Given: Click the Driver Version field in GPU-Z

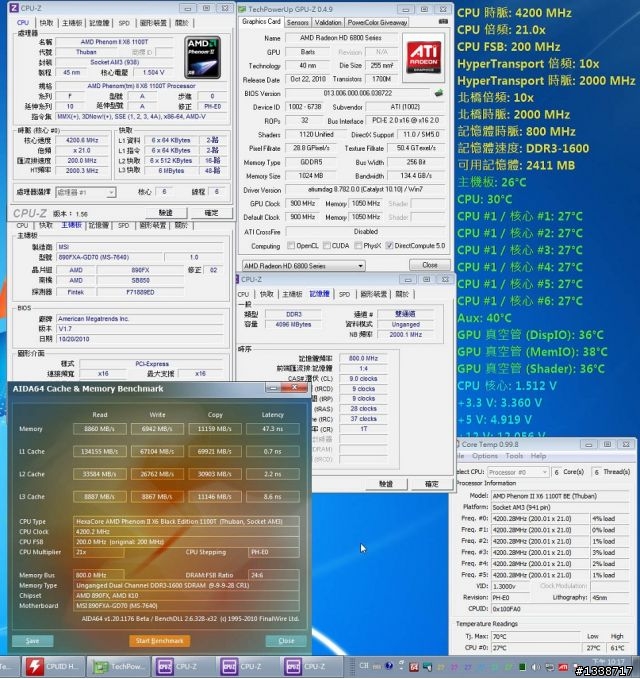Looking at the screenshot, I should pyautogui.click(x=365, y=190).
